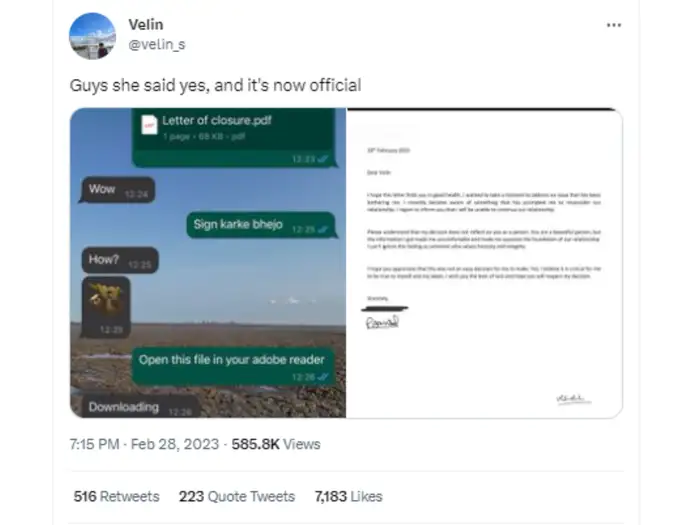700x525 pixels.
Task: Open the @velin_s handle link
Action: coord(157,44)
